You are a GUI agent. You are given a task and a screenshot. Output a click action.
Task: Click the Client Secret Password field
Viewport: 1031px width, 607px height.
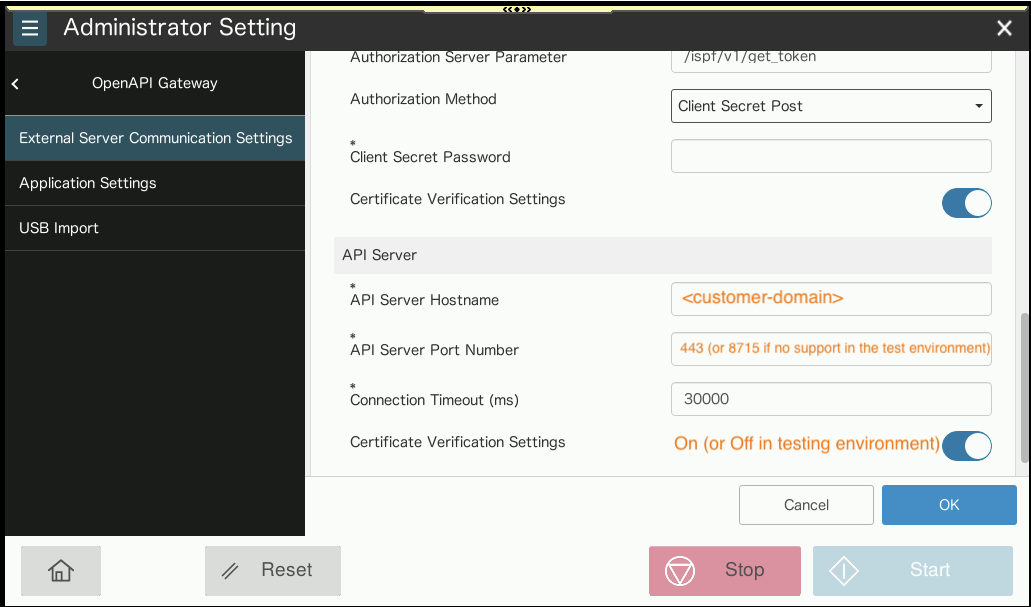point(831,156)
